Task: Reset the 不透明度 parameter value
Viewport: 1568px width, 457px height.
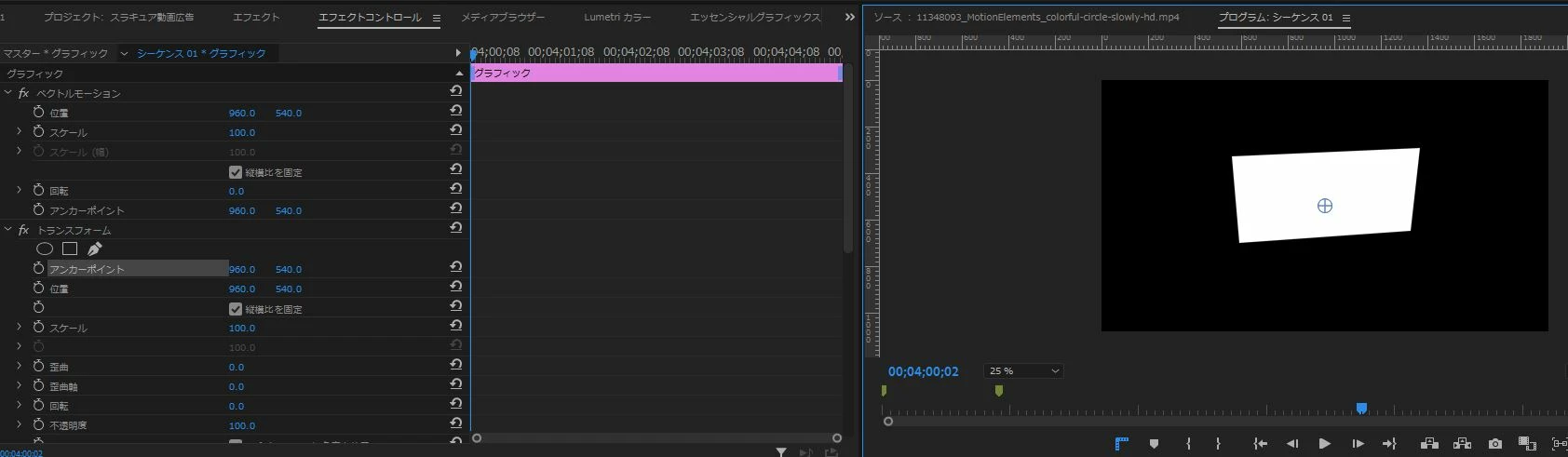Action: pyautogui.click(x=456, y=423)
